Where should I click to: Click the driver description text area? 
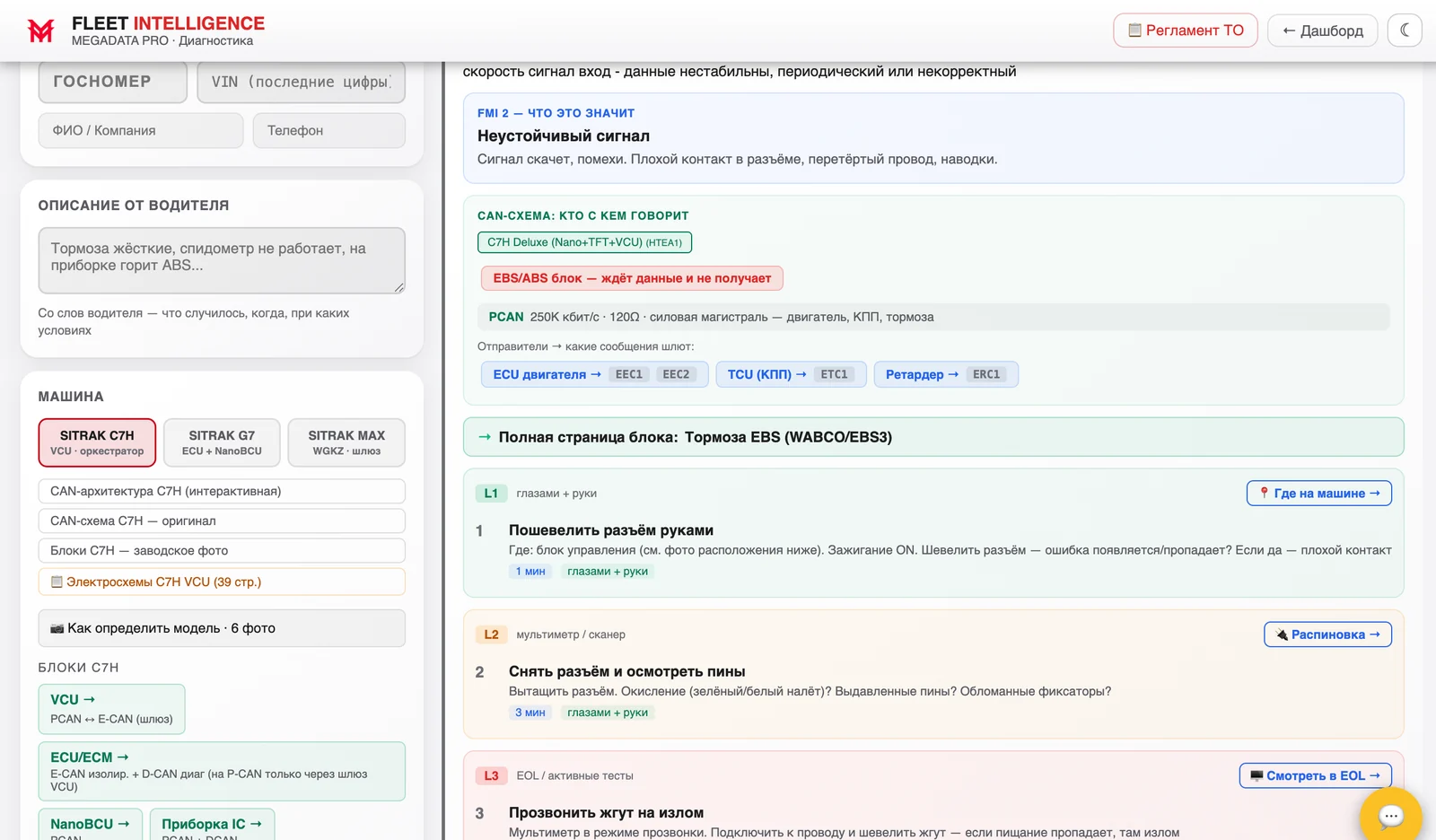coord(222,260)
